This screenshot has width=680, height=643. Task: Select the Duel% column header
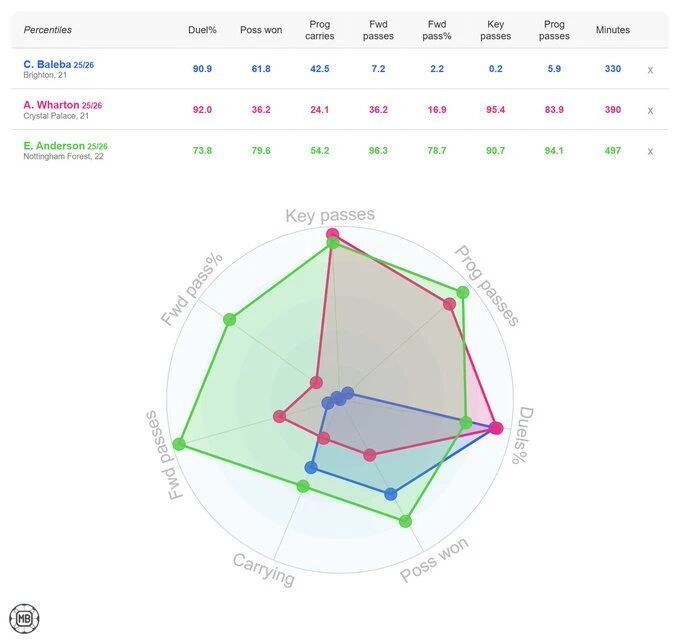[x=202, y=30]
